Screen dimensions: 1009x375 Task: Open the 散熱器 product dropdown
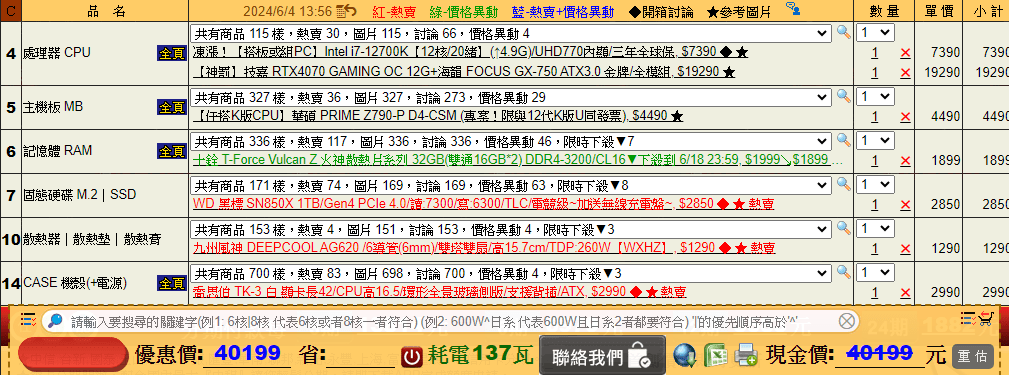tap(511, 229)
